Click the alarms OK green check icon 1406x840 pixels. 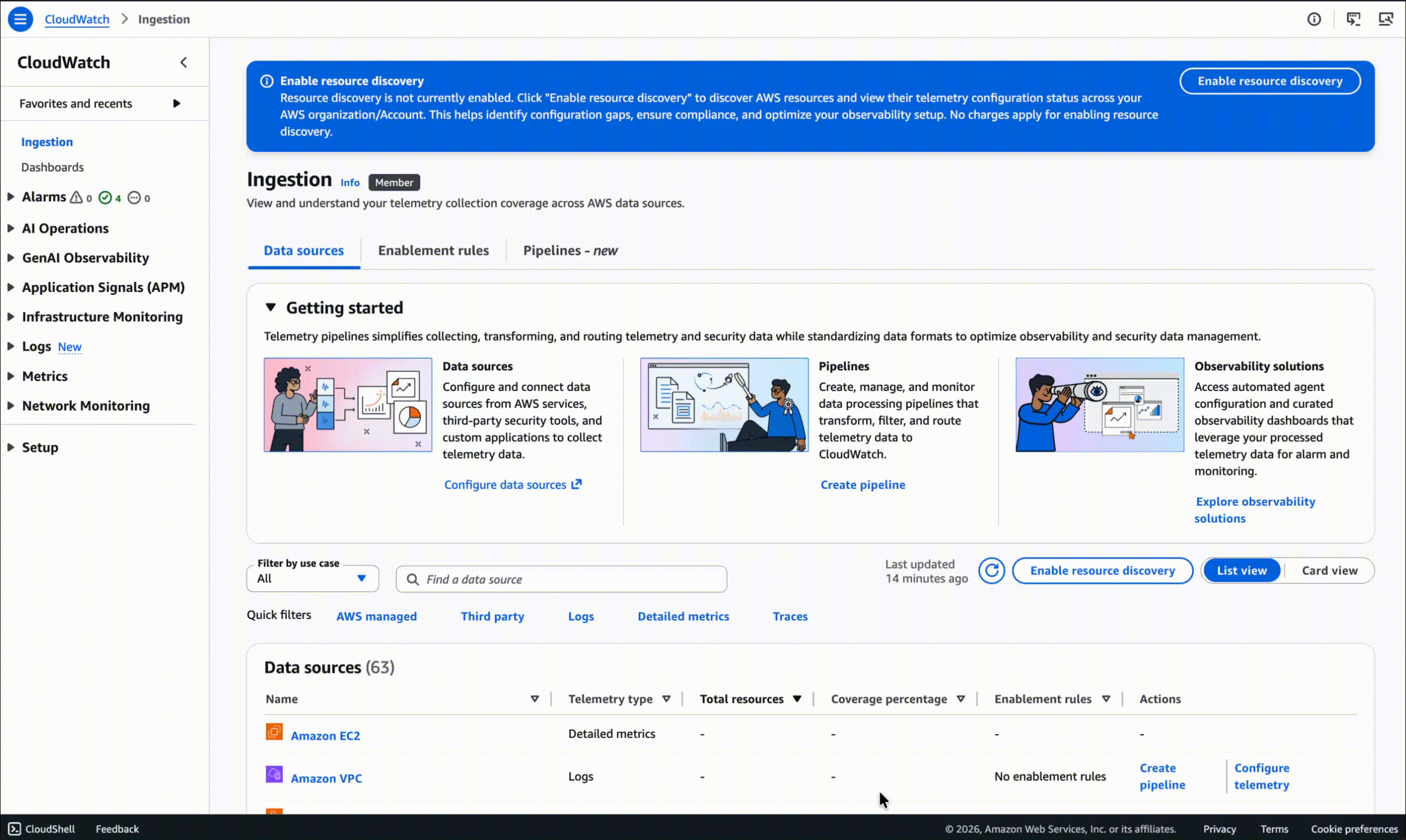(105, 198)
